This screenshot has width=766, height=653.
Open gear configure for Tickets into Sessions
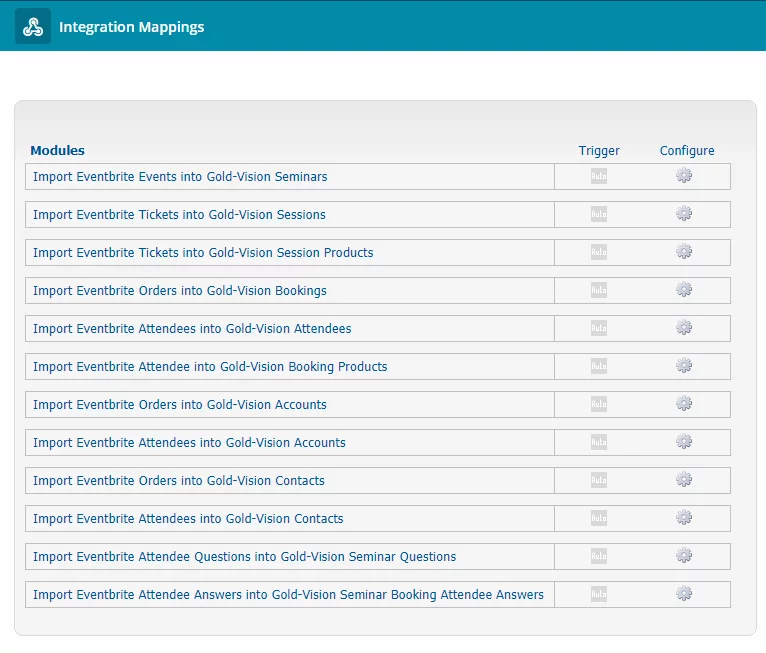coord(684,213)
